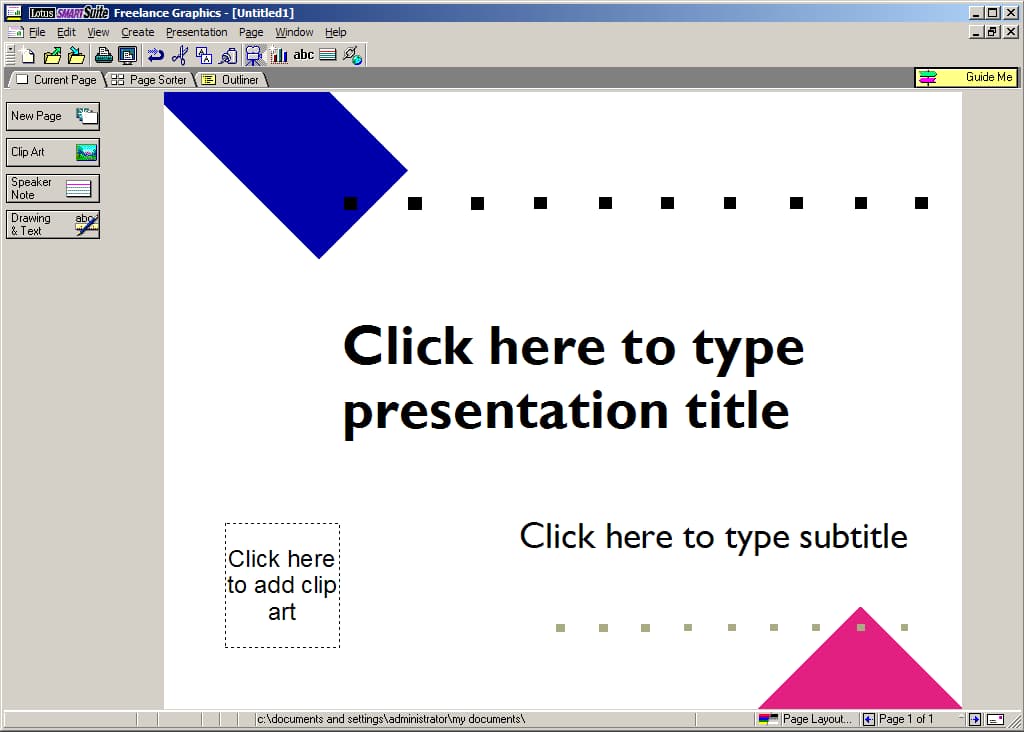This screenshot has height=732, width=1024.
Task: Click the abc text icon
Action: (303, 55)
